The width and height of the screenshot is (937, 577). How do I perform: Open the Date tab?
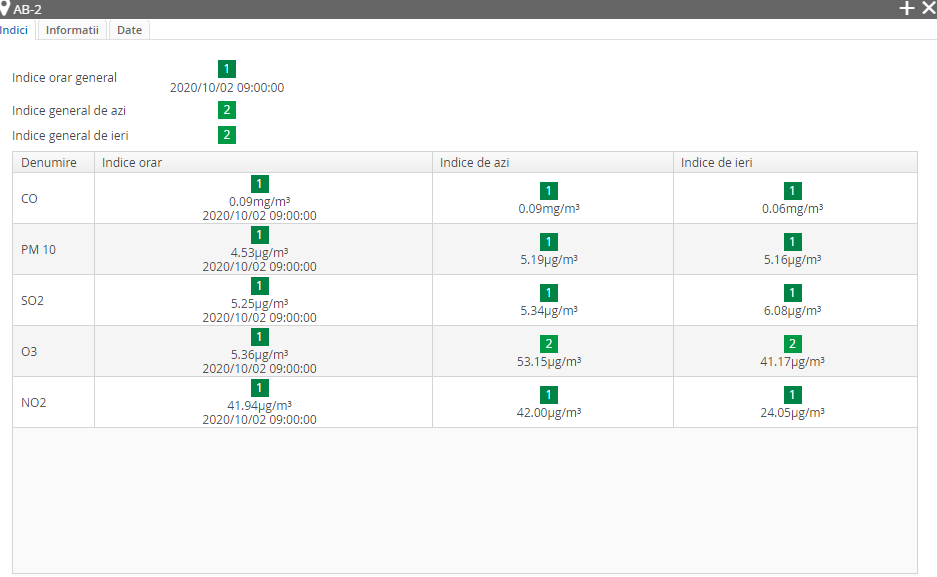click(129, 30)
